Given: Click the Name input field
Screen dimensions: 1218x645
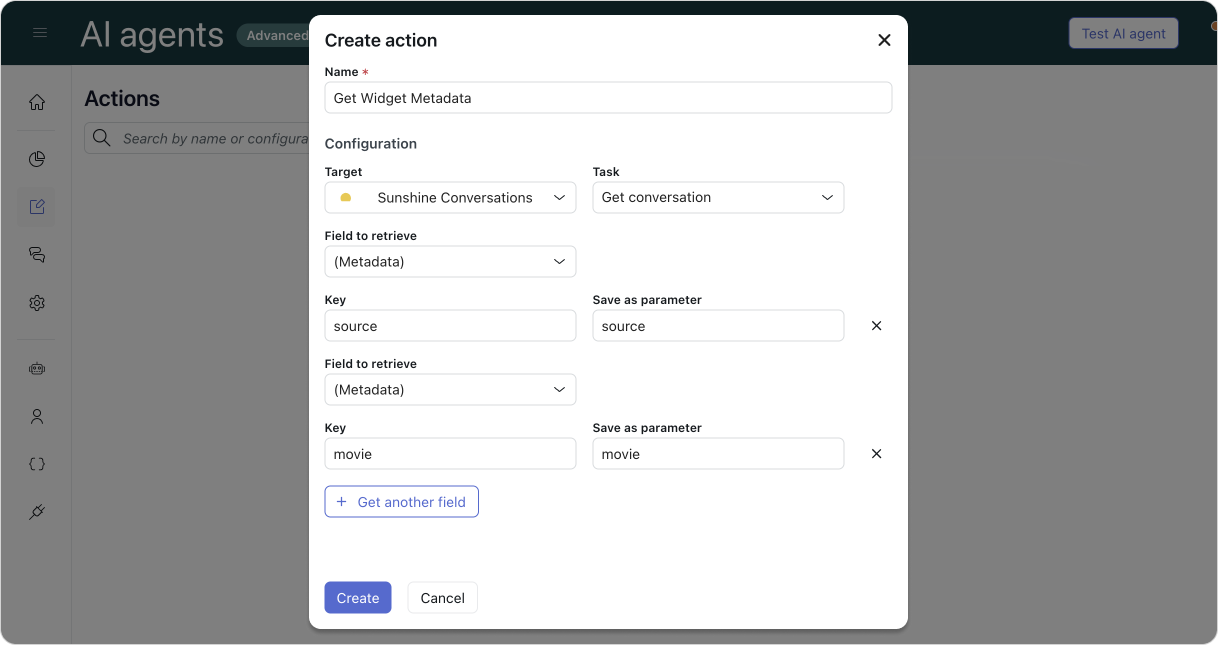Looking at the screenshot, I should tap(608, 98).
